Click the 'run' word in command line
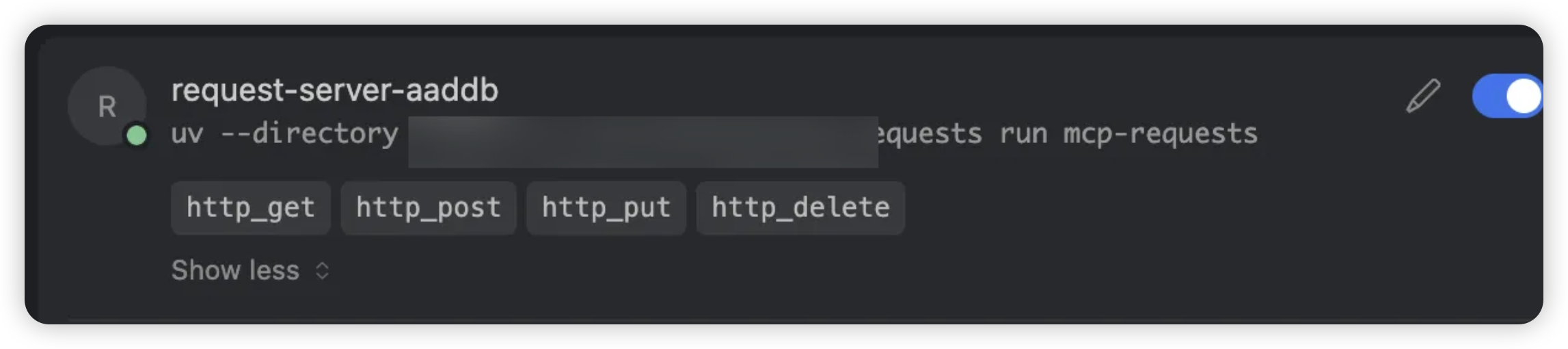The height and width of the screenshot is (349, 1568). [x=1024, y=134]
